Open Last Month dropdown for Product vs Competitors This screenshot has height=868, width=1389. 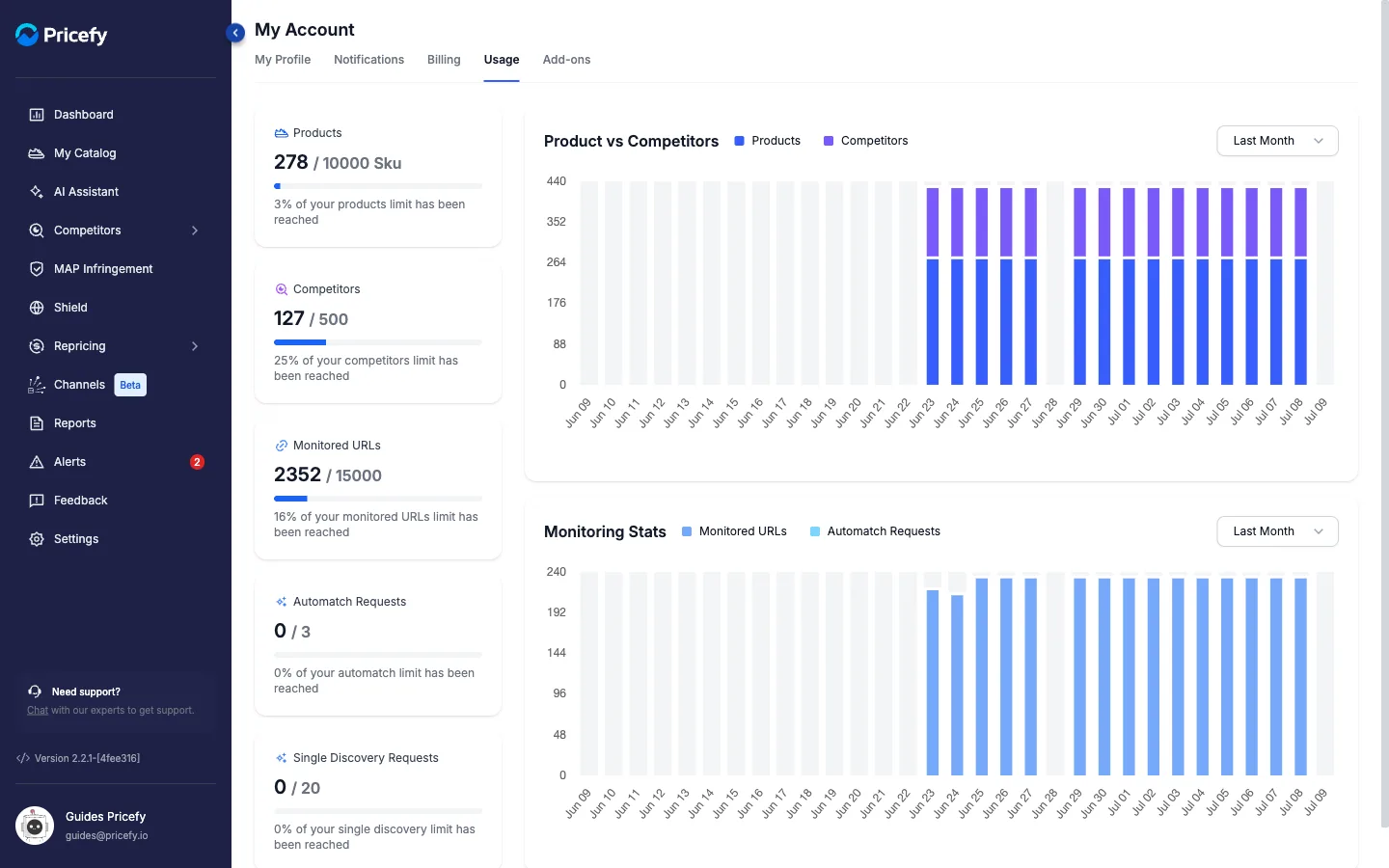[1277, 141]
